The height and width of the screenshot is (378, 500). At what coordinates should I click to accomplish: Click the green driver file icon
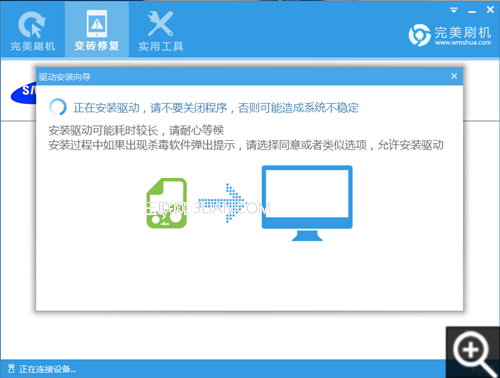pos(167,203)
